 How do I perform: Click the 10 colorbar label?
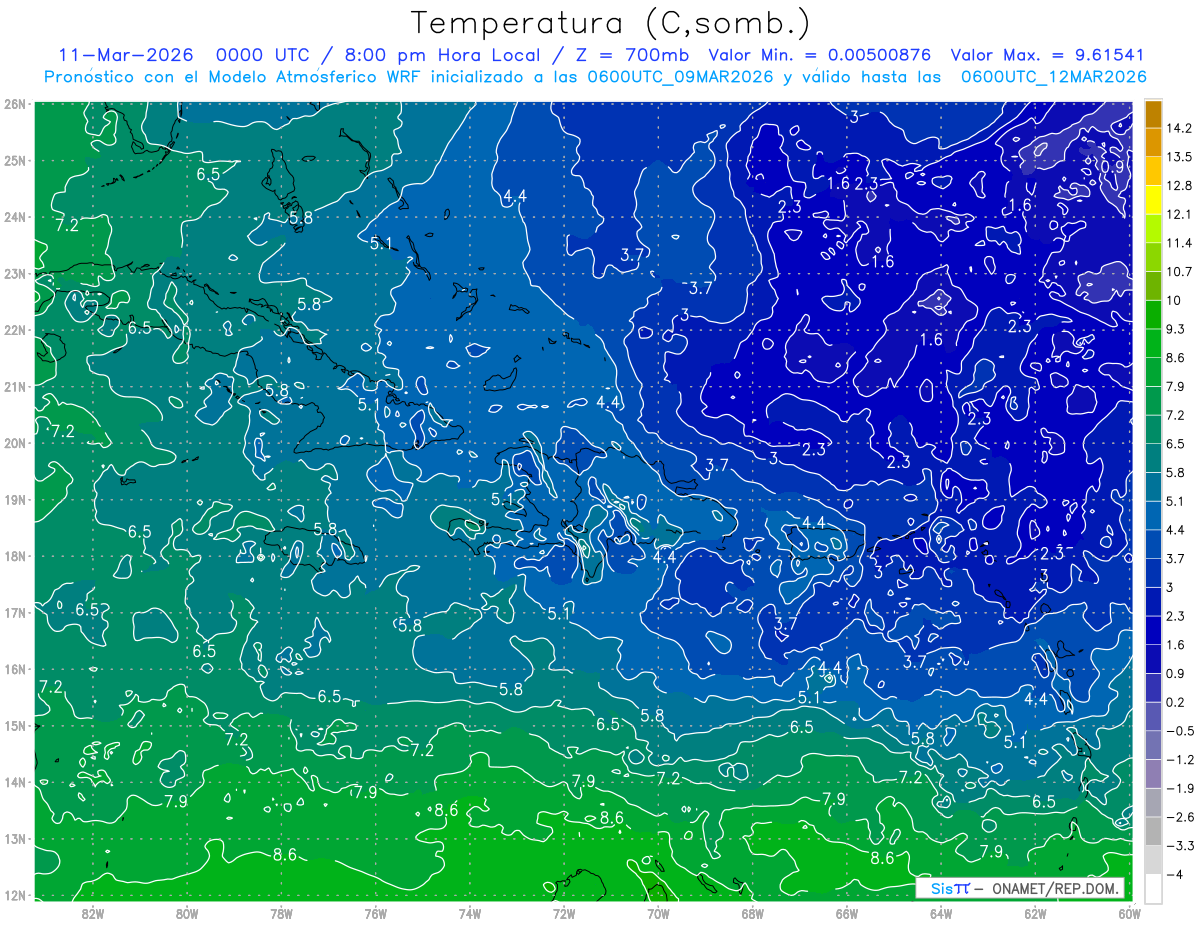(1175, 300)
